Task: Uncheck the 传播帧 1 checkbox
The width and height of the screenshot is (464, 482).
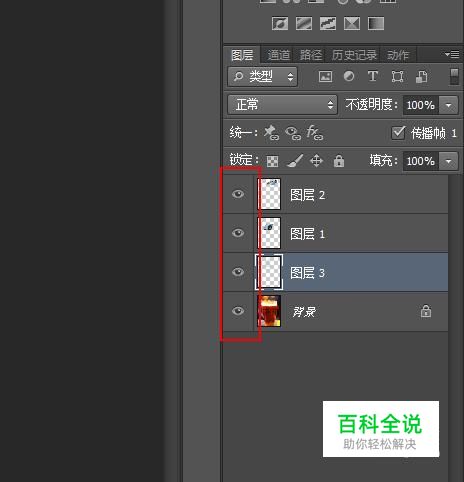Action: [x=398, y=133]
